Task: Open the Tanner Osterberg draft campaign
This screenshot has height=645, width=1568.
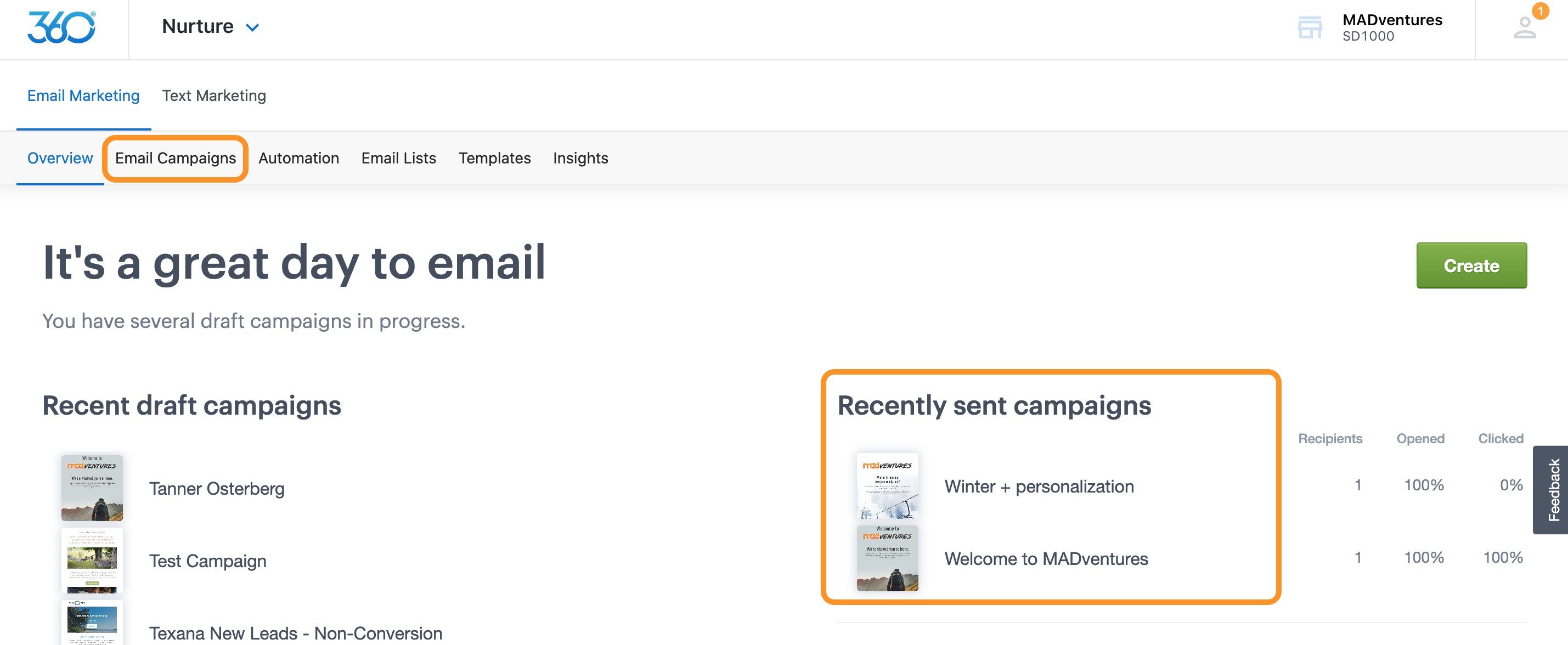Action: tap(217, 489)
